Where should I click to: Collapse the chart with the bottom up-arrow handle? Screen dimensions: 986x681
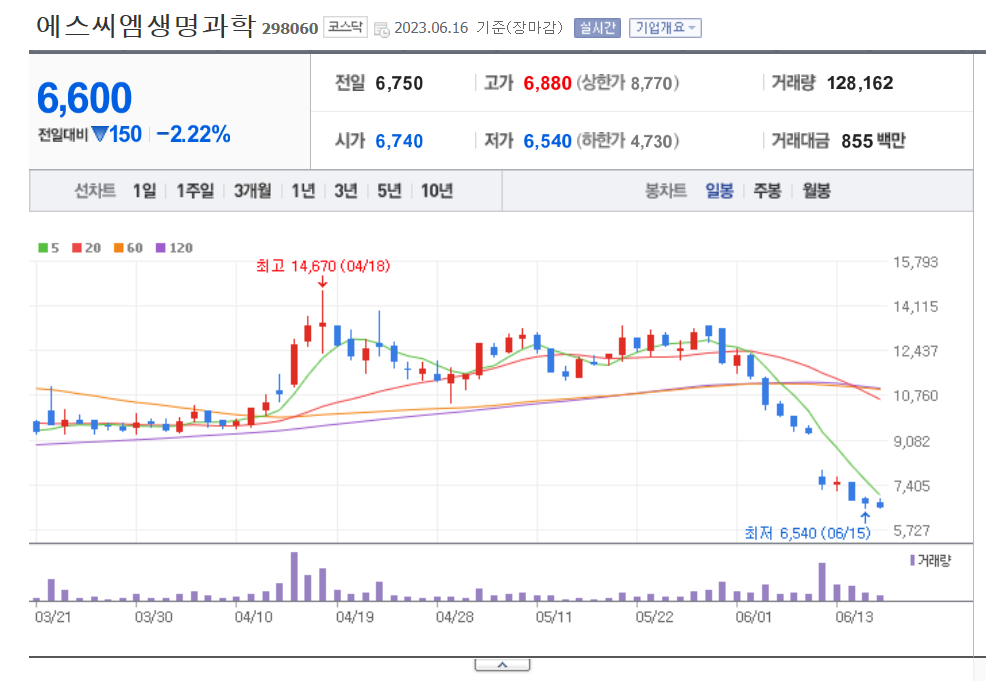pos(502,665)
